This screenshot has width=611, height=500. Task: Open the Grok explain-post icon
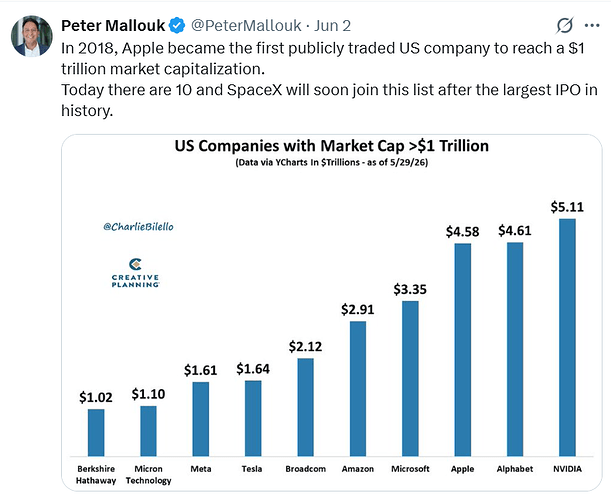click(564, 26)
